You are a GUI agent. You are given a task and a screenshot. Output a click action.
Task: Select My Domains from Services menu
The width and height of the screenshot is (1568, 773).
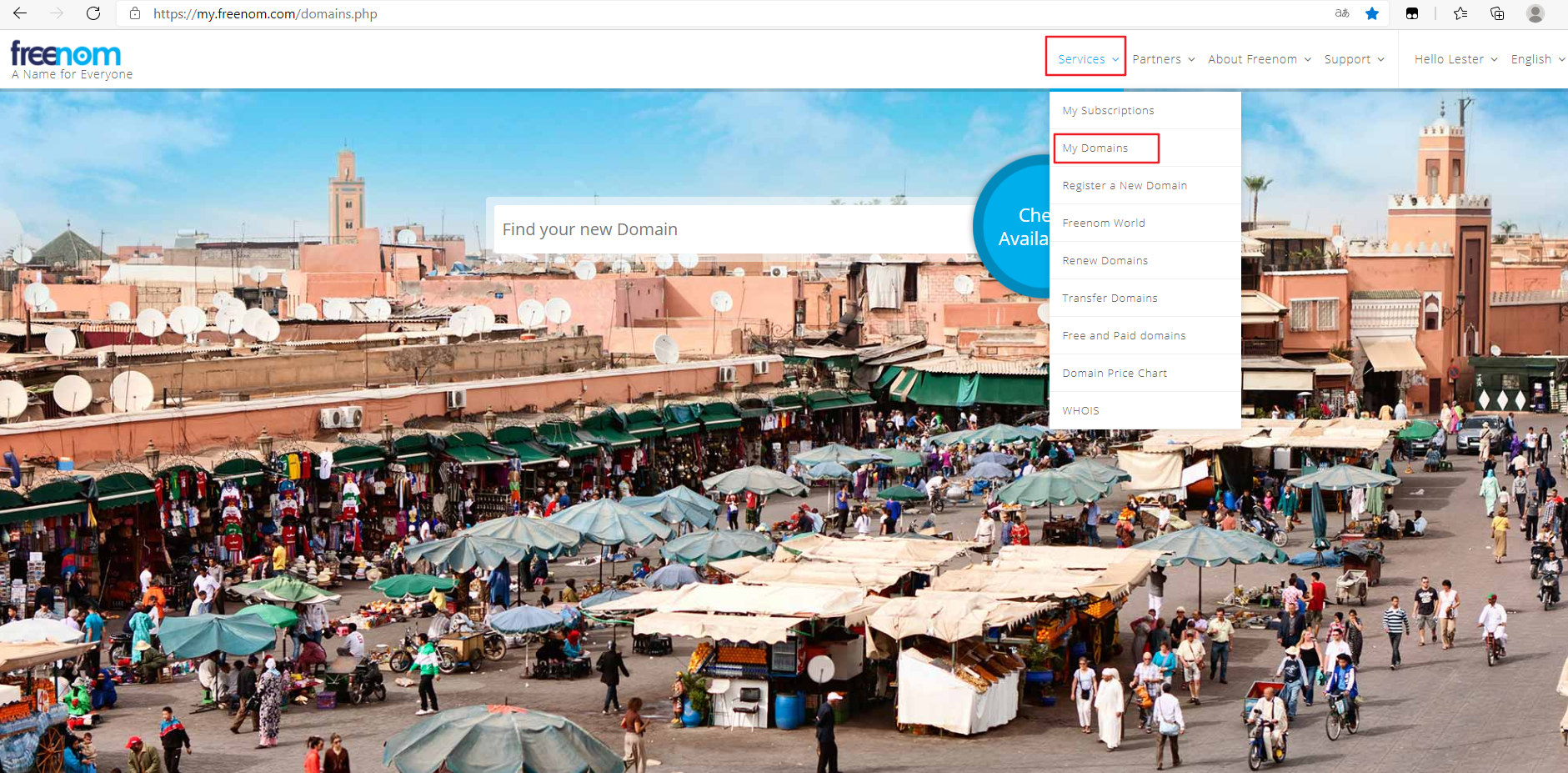click(x=1145, y=148)
